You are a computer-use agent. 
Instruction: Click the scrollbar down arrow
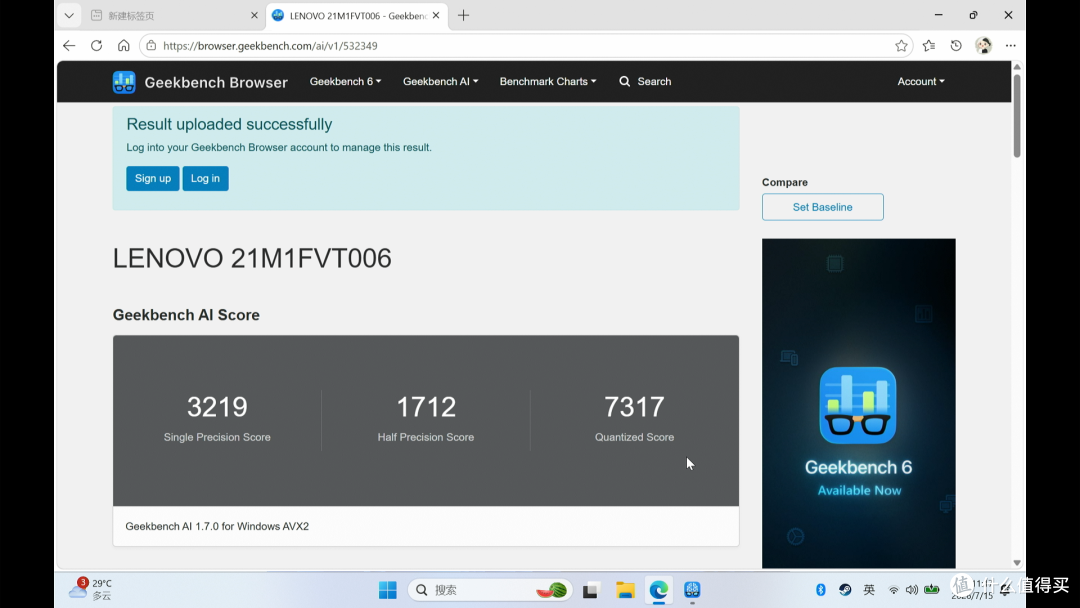(1017, 563)
